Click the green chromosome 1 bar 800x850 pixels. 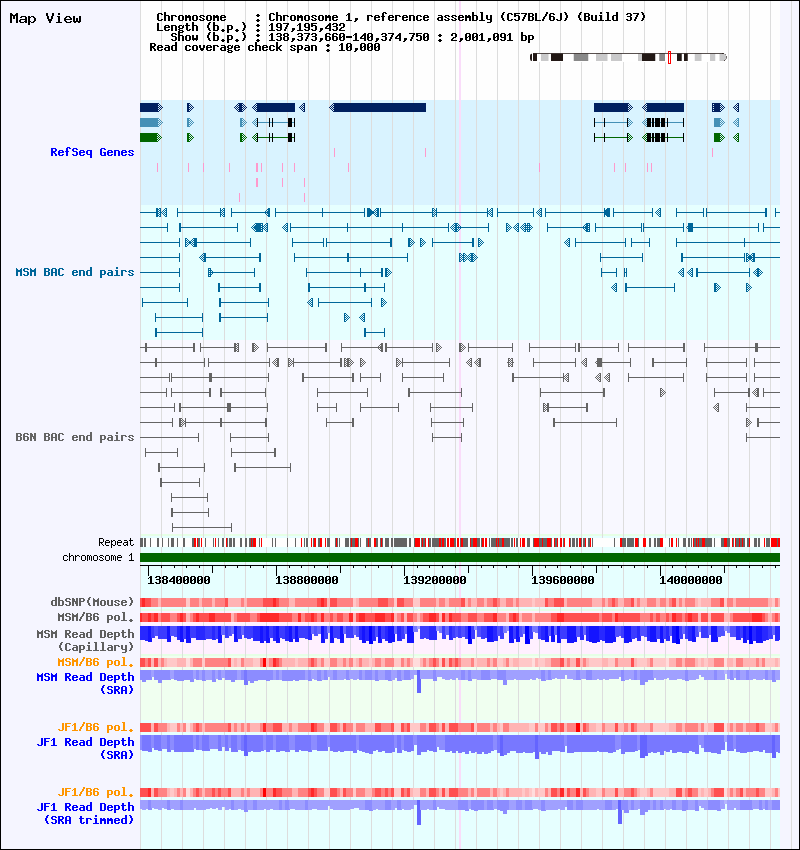(460, 557)
